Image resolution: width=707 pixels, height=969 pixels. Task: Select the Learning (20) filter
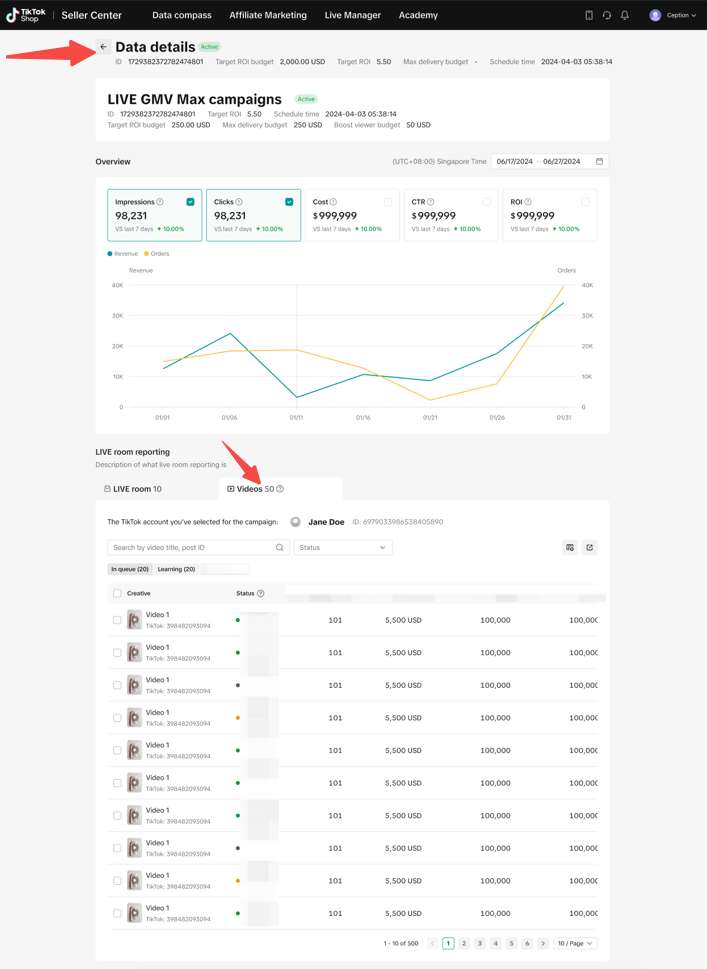click(x=176, y=569)
